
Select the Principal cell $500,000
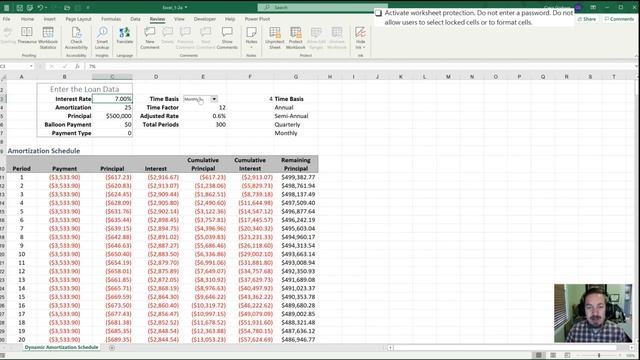112,116
